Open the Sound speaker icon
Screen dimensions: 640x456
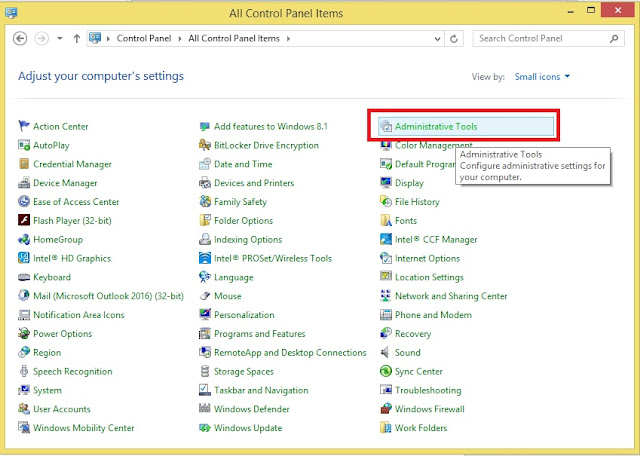pyautogui.click(x=385, y=352)
